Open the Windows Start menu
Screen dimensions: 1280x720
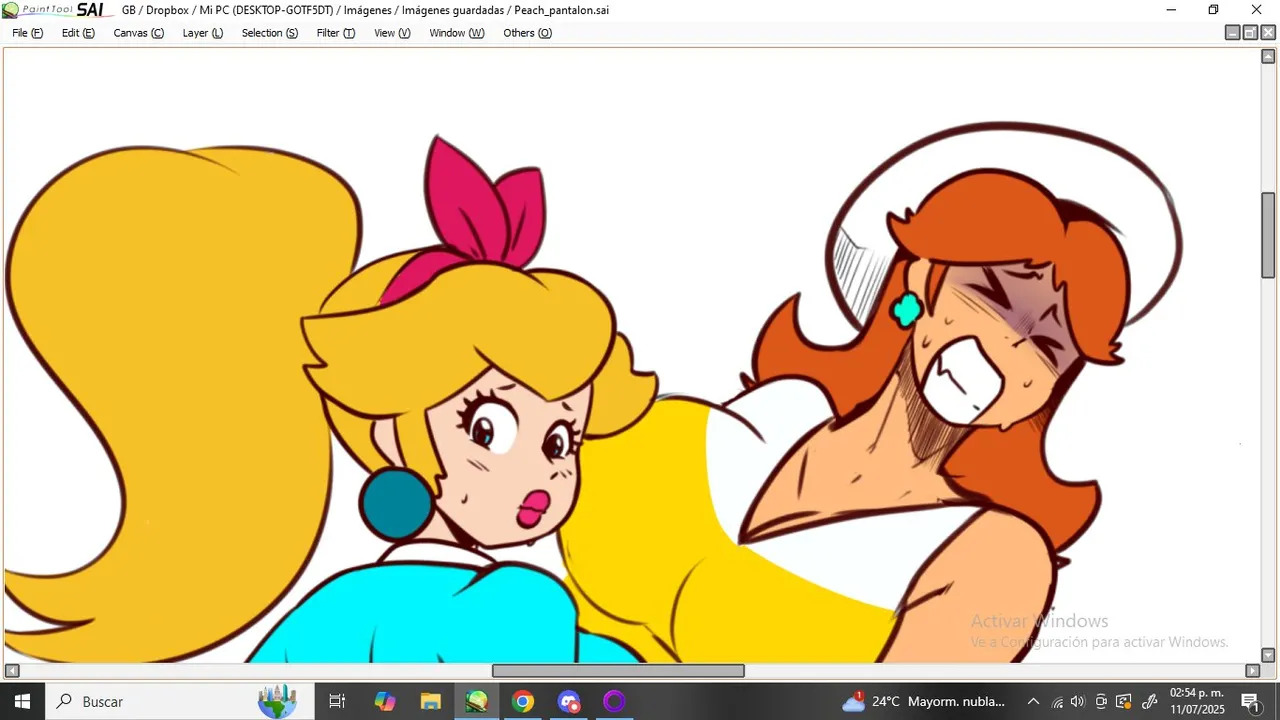(22, 701)
